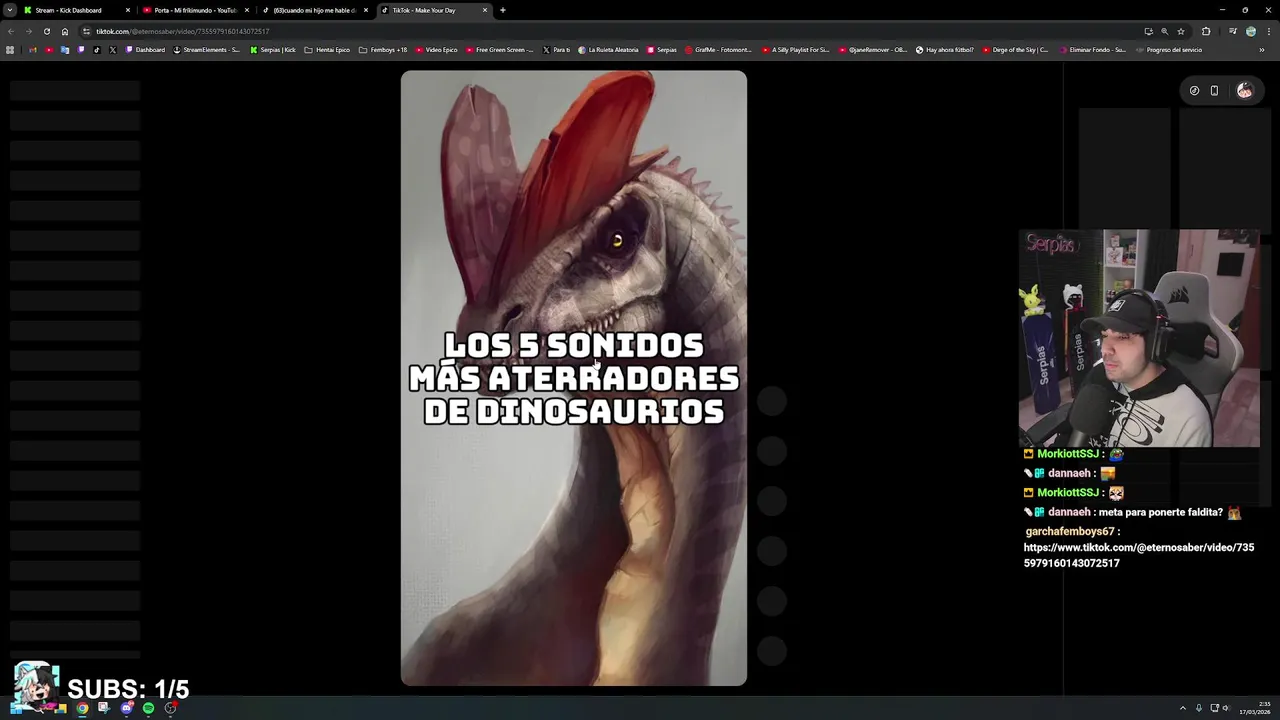Open the Dirge of the Sky bookmark
The height and width of the screenshot is (720, 1280).
click(1016, 50)
